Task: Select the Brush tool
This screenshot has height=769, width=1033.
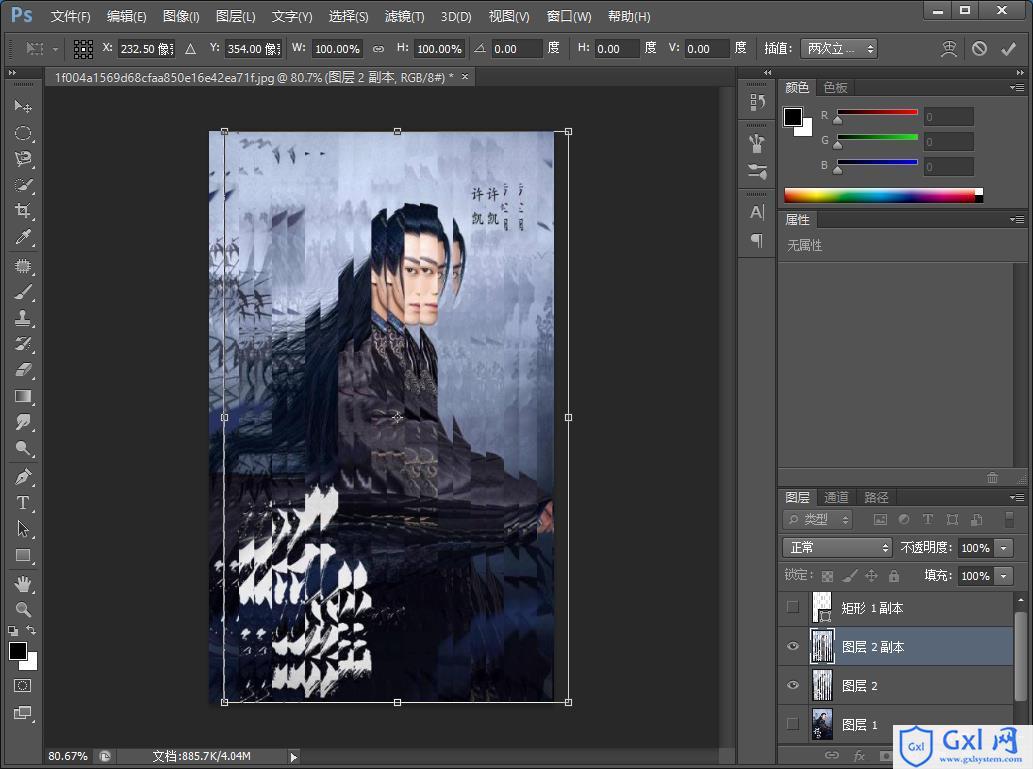Action: 22,292
